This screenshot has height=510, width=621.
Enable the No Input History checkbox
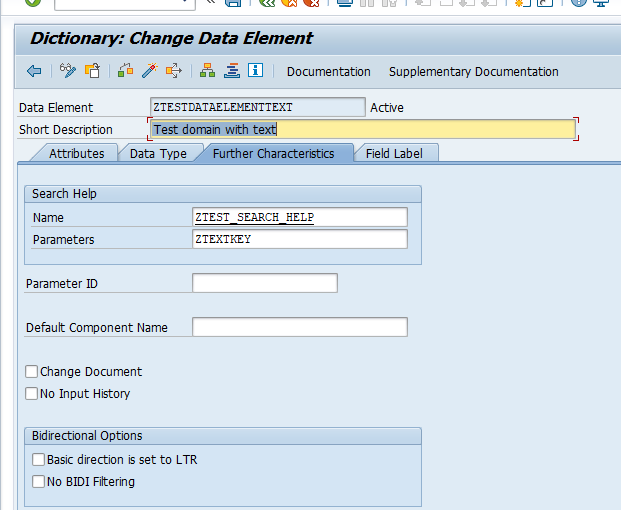31,394
